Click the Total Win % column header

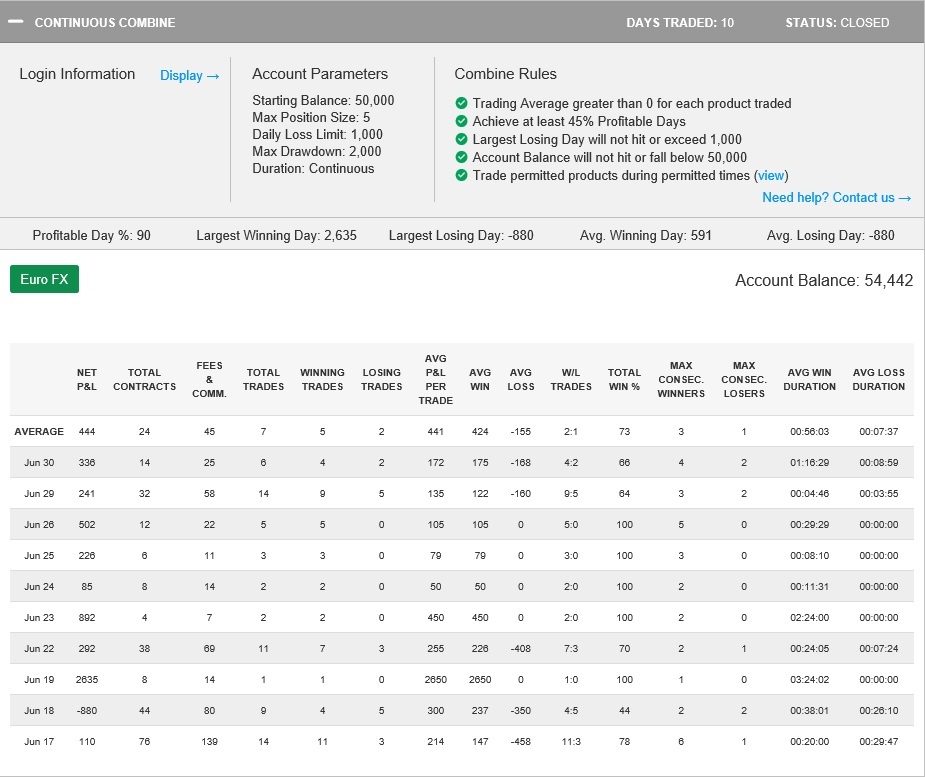coord(624,380)
